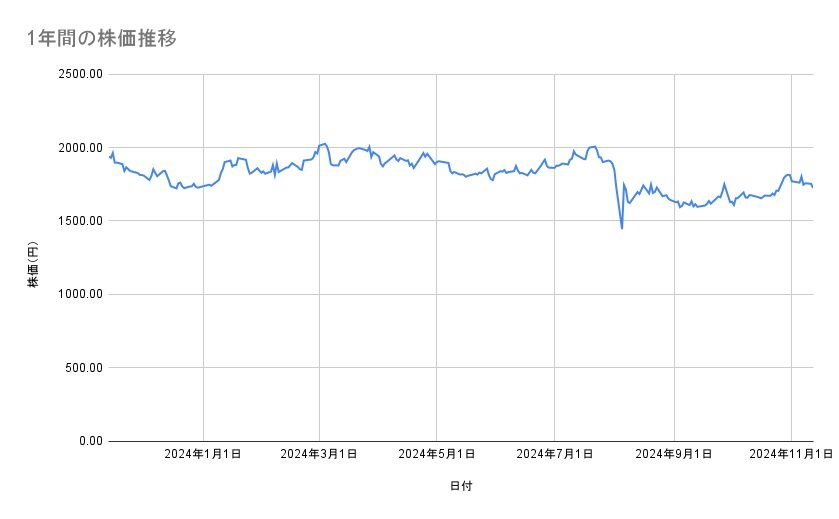Screen dimensions: 839x519
Task: Click the "2024年5月1日" date label
Action: [x=437, y=455]
